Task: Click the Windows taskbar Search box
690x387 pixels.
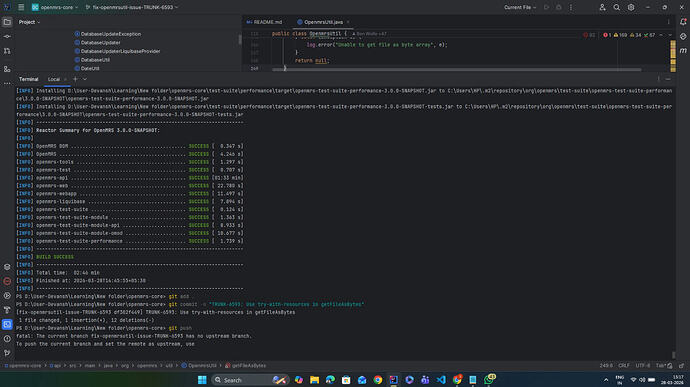Action: point(250,380)
